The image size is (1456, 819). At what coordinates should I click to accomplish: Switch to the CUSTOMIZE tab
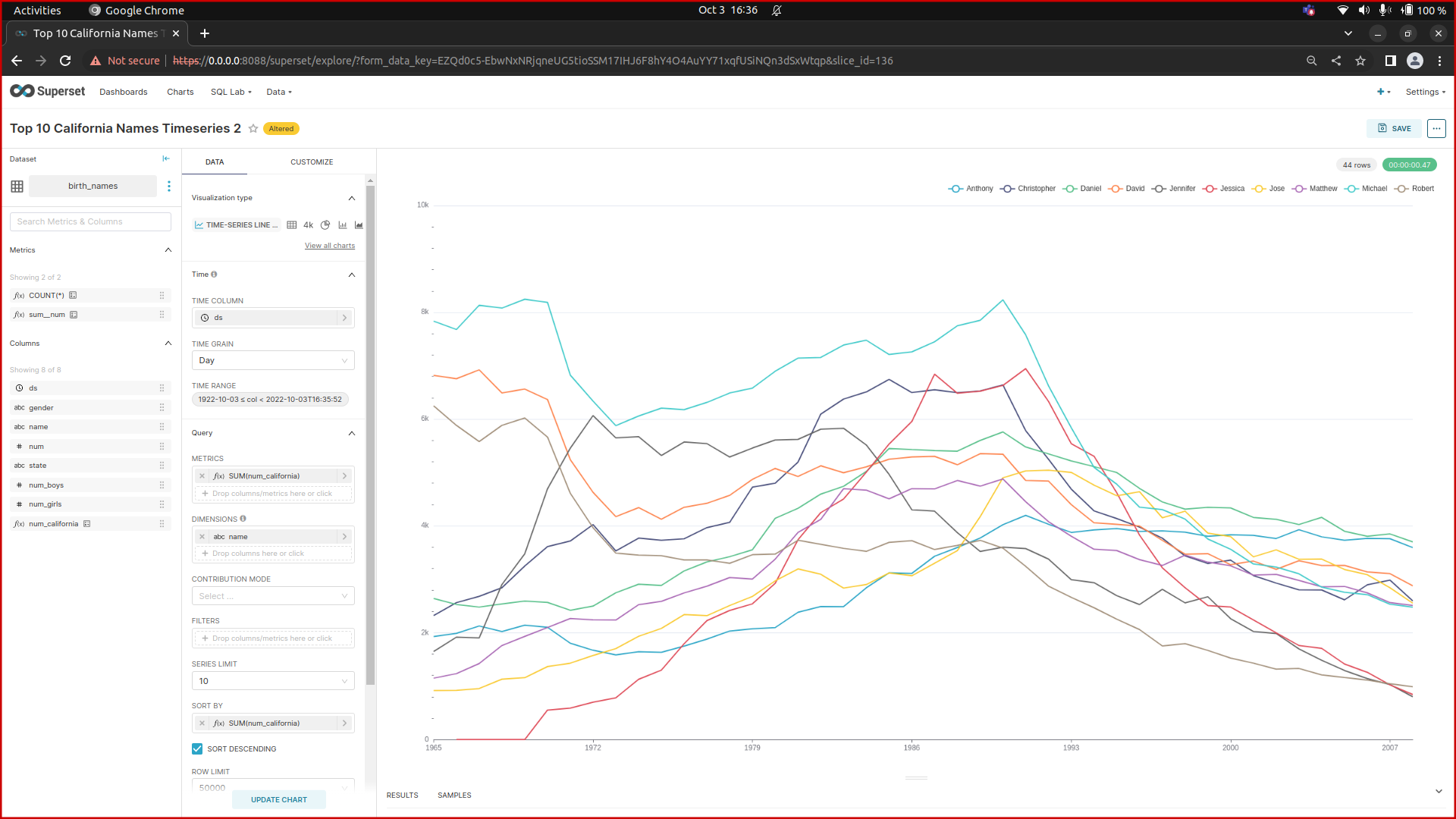pos(312,162)
